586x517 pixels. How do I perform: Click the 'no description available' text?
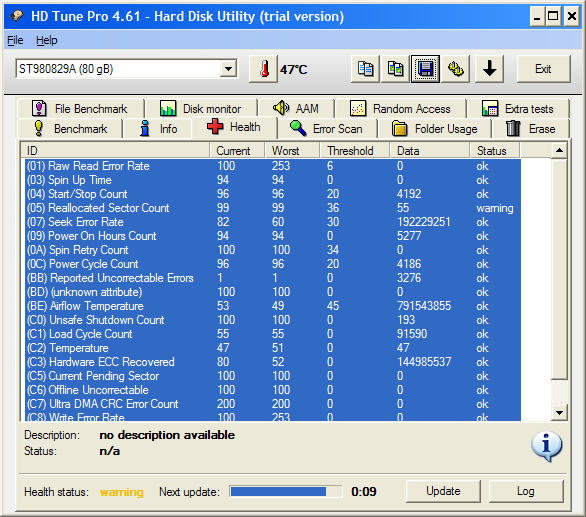click(167, 435)
